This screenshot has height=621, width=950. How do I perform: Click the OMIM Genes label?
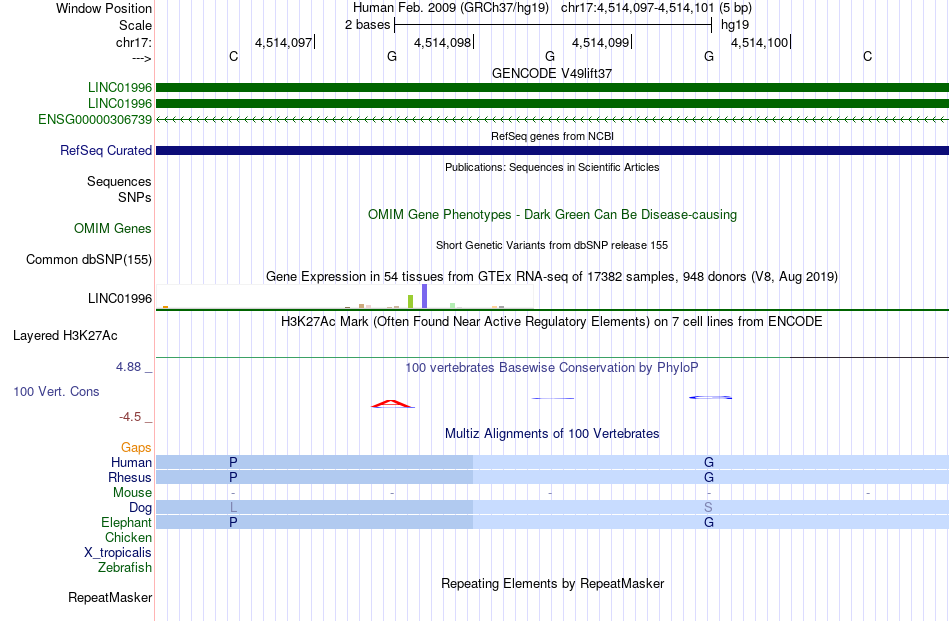113,228
